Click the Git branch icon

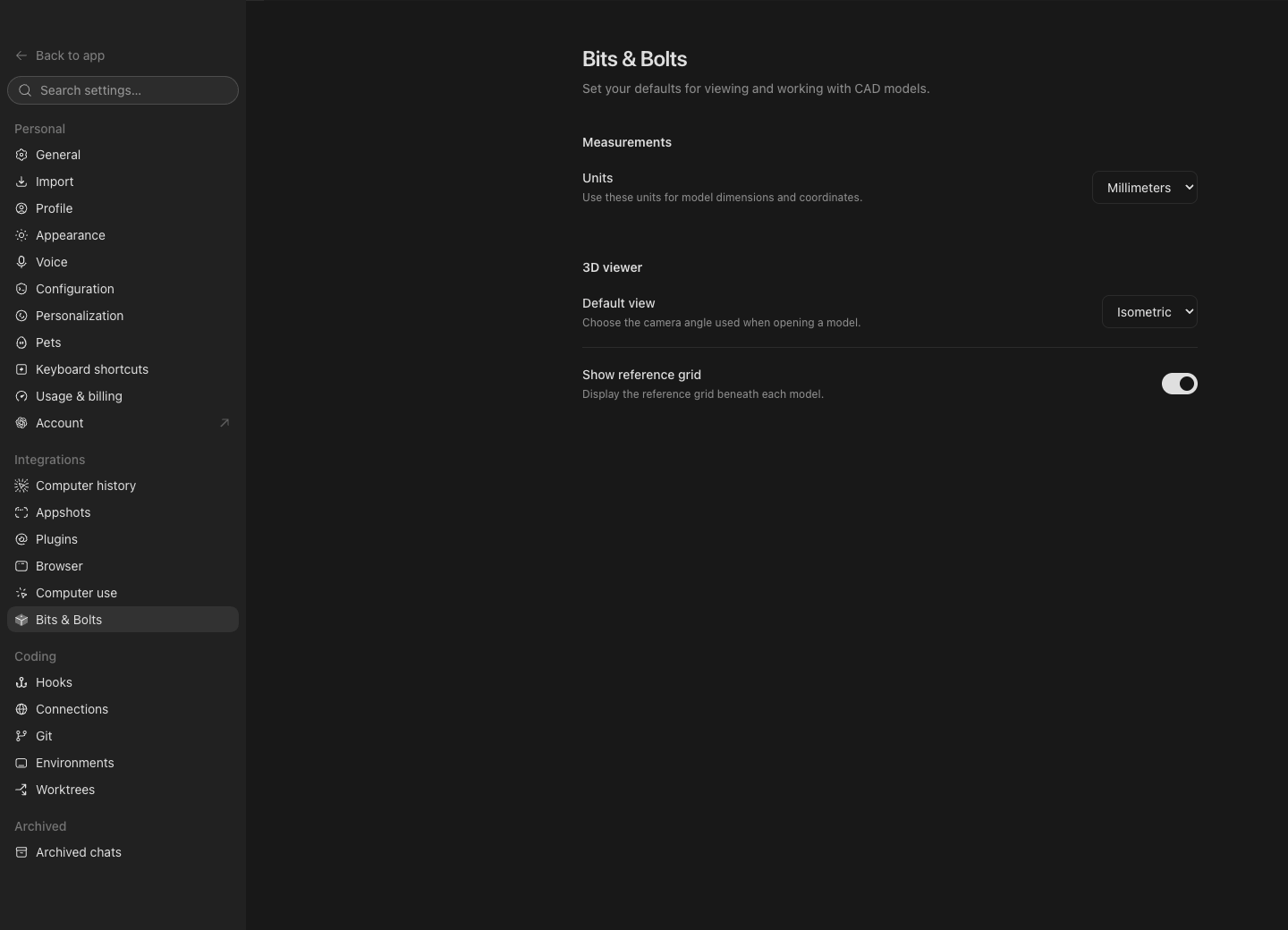(21, 736)
